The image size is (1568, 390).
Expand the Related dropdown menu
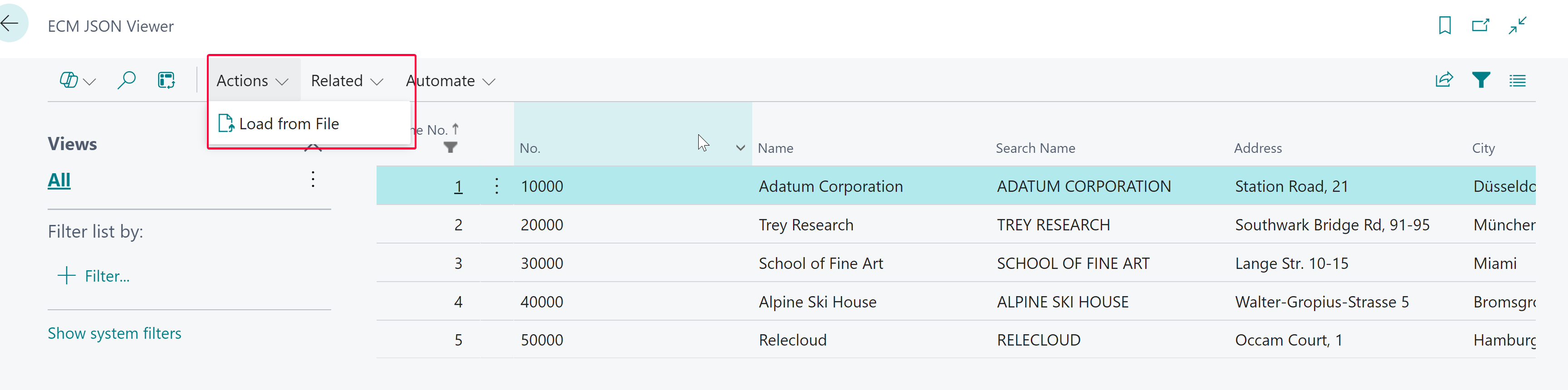point(346,81)
